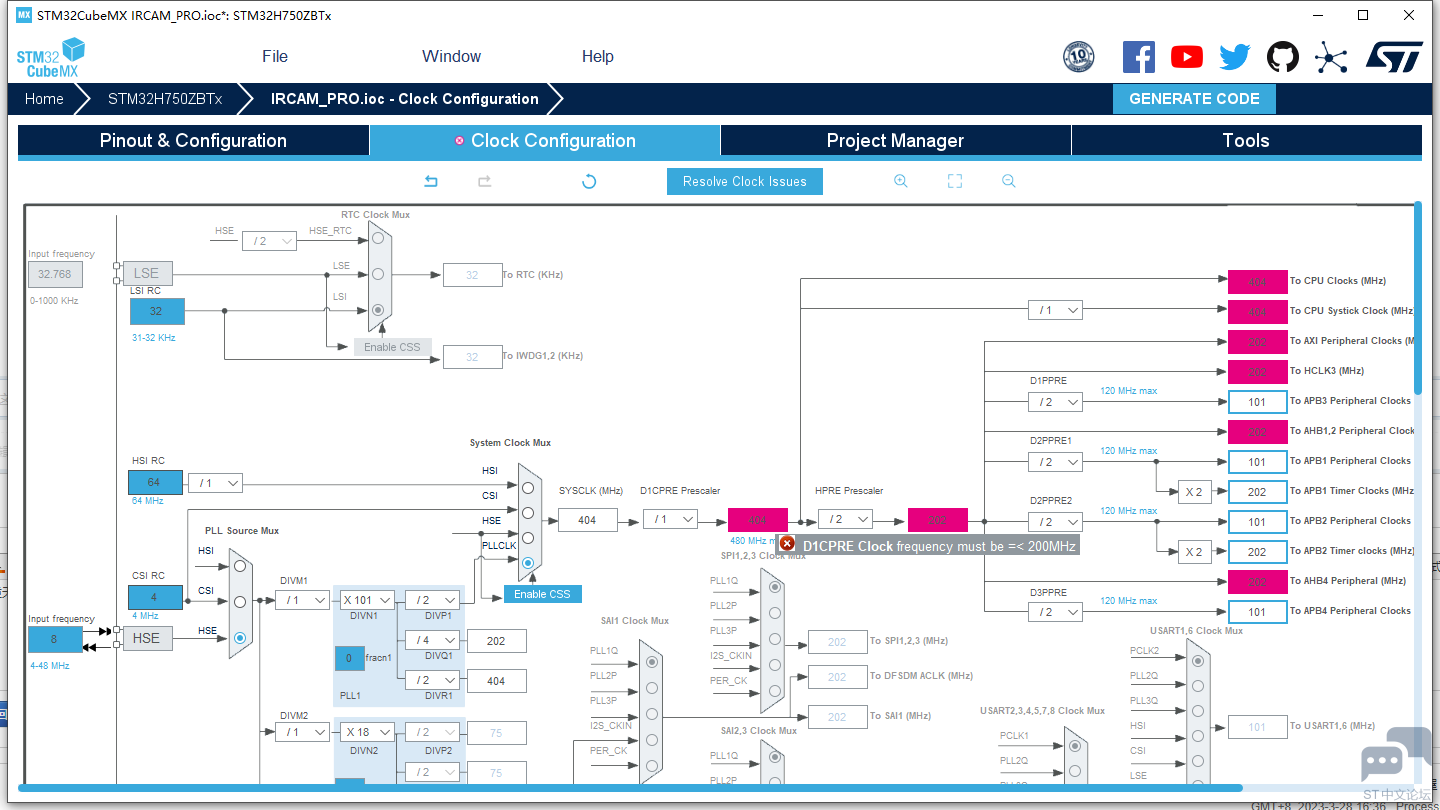Edit the fracn1 value field
Screen dimensions: 1440x810
pos(349,658)
